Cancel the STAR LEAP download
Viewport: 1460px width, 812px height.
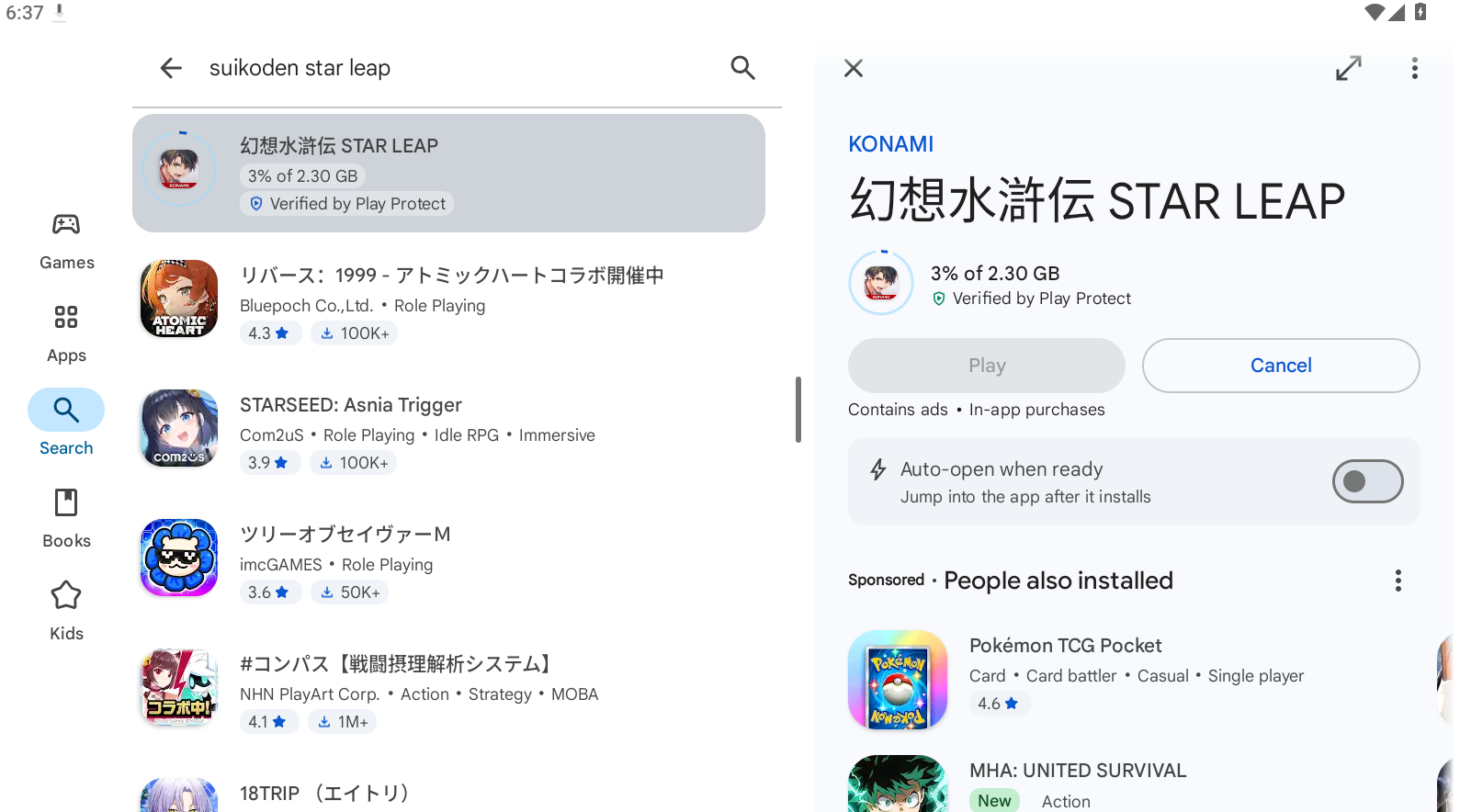coord(1281,366)
